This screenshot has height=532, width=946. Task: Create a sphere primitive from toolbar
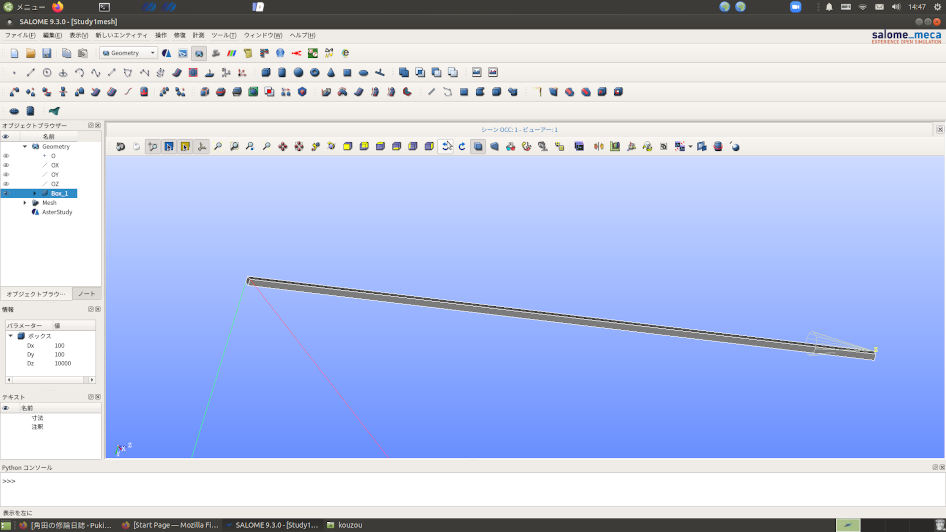tap(298, 72)
